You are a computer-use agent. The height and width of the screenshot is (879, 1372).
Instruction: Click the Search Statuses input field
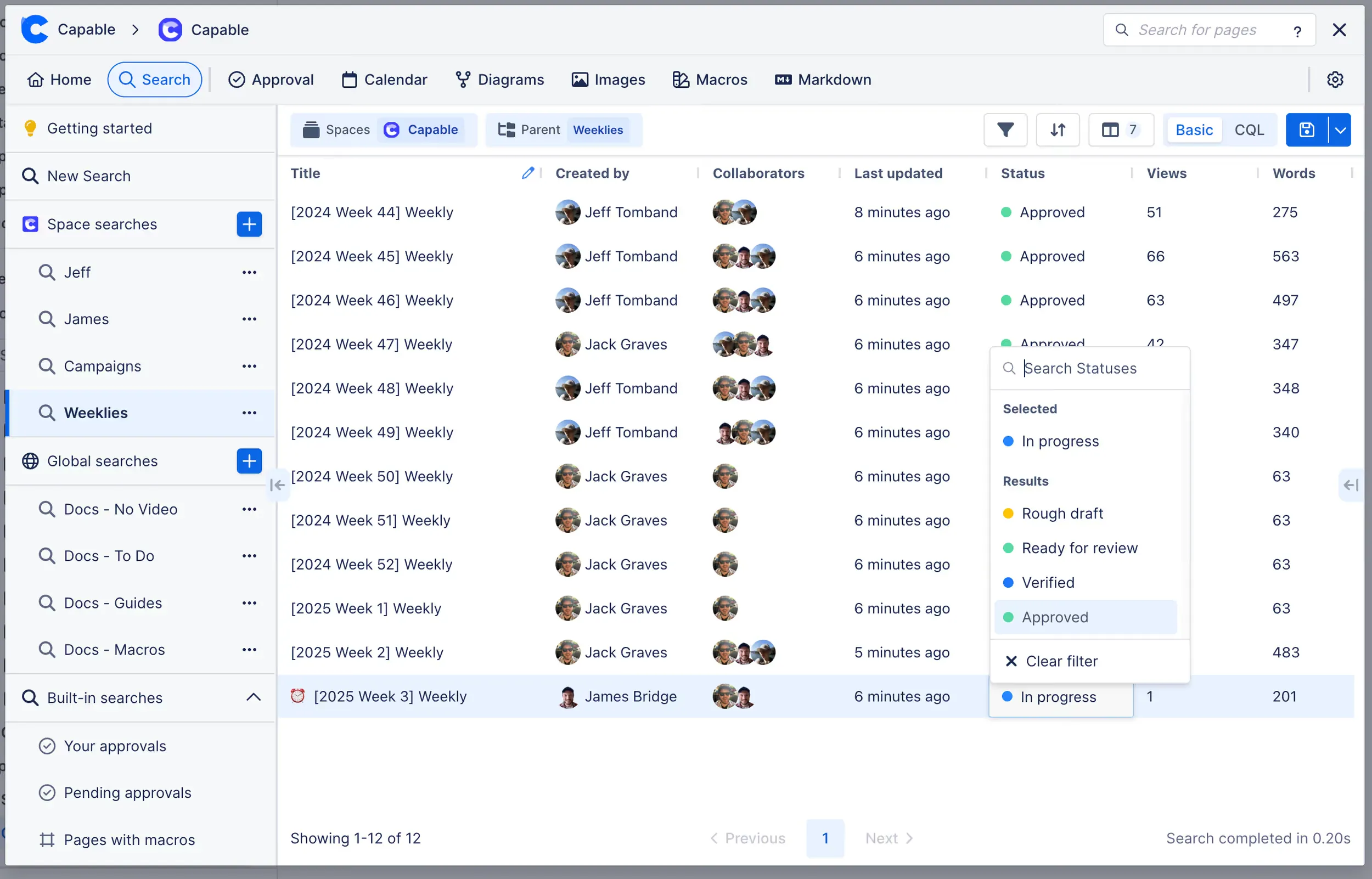(x=1090, y=369)
